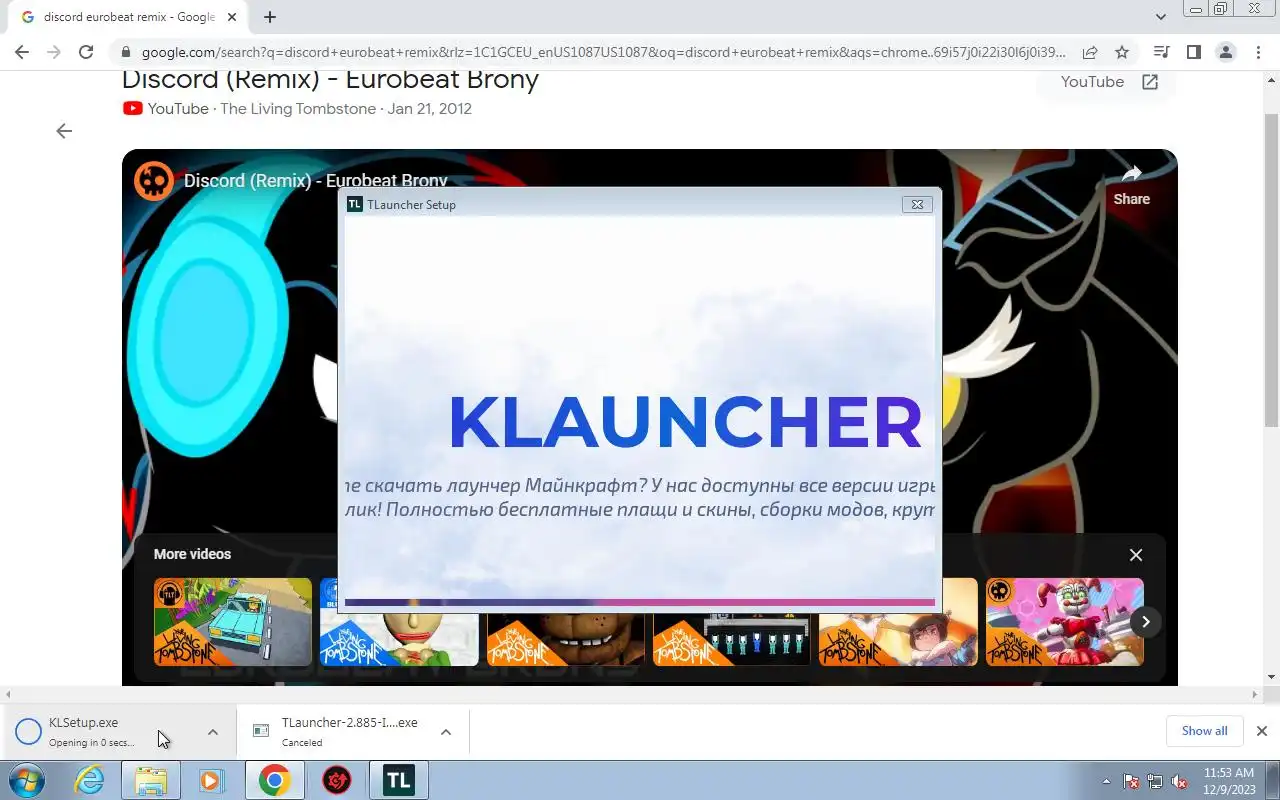Open a new Chrome tab
The width and height of the screenshot is (1280, 800).
click(270, 17)
